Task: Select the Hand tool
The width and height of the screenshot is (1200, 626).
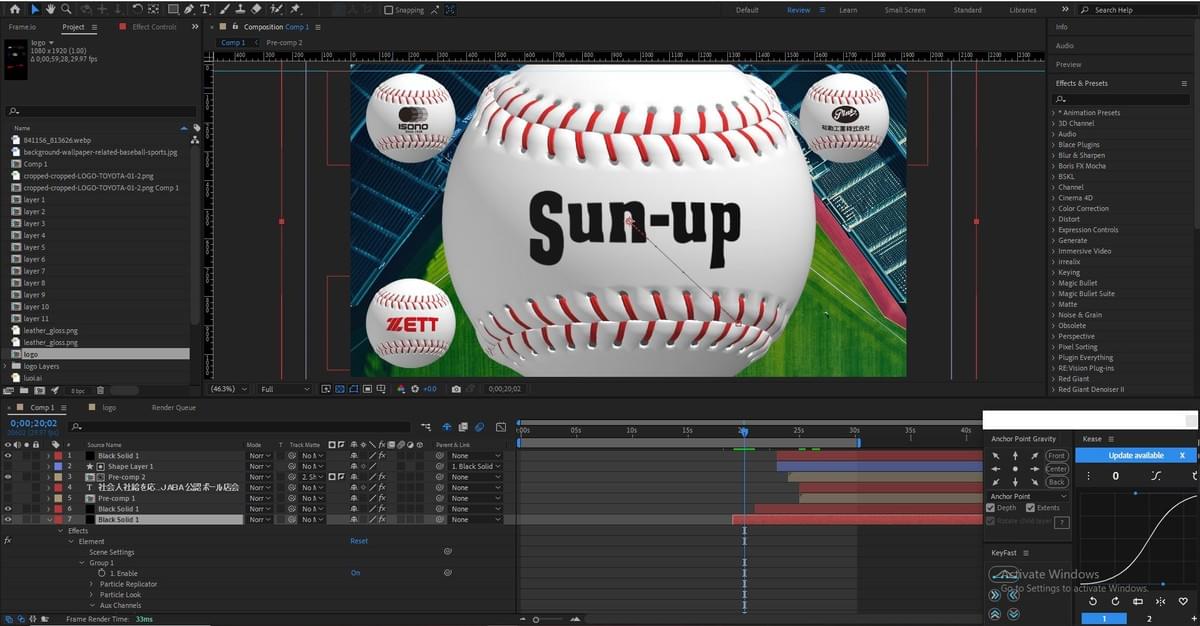Action: click(x=53, y=9)
